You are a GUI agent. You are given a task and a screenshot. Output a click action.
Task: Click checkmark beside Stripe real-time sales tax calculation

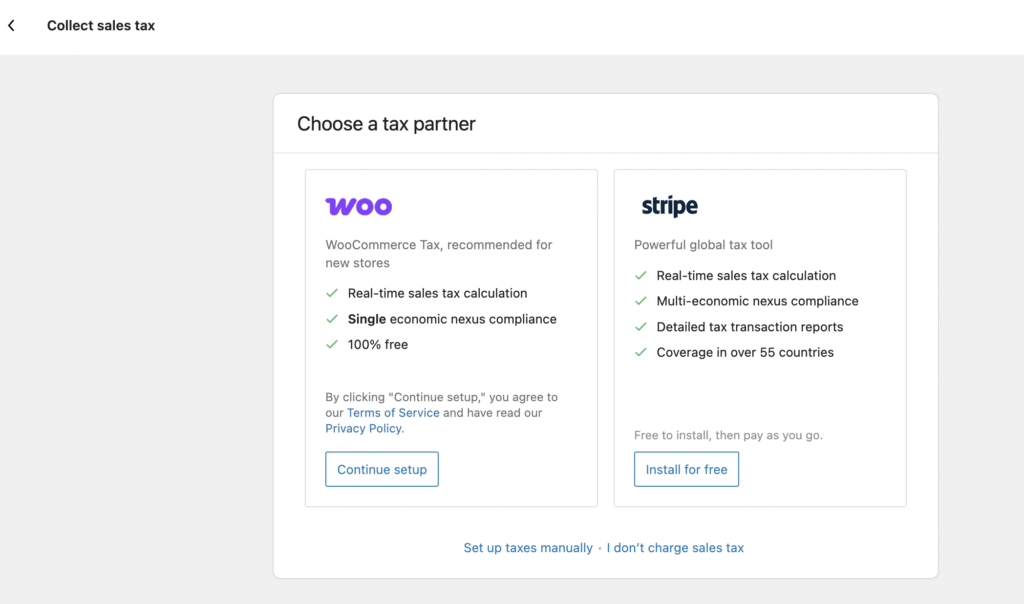coord(641,276)
